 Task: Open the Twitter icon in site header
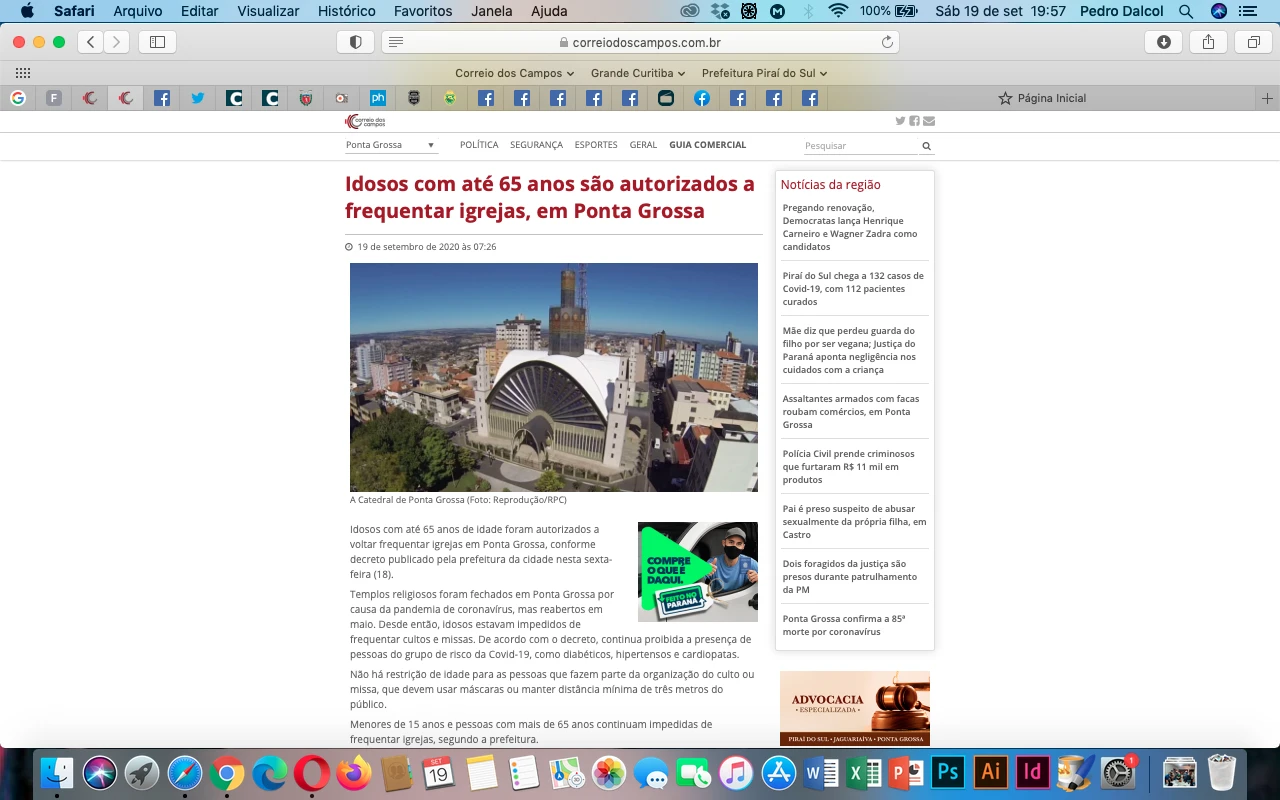[900, 121]
